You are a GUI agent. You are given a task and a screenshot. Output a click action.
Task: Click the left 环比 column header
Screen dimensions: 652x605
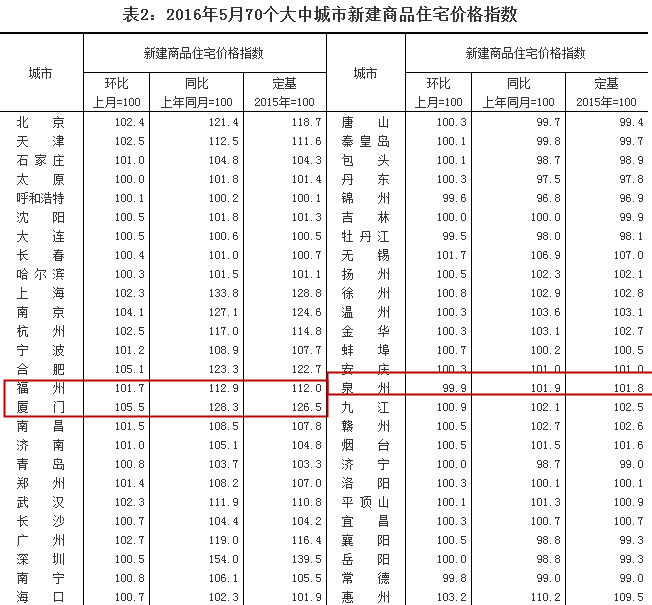point(116,92)
